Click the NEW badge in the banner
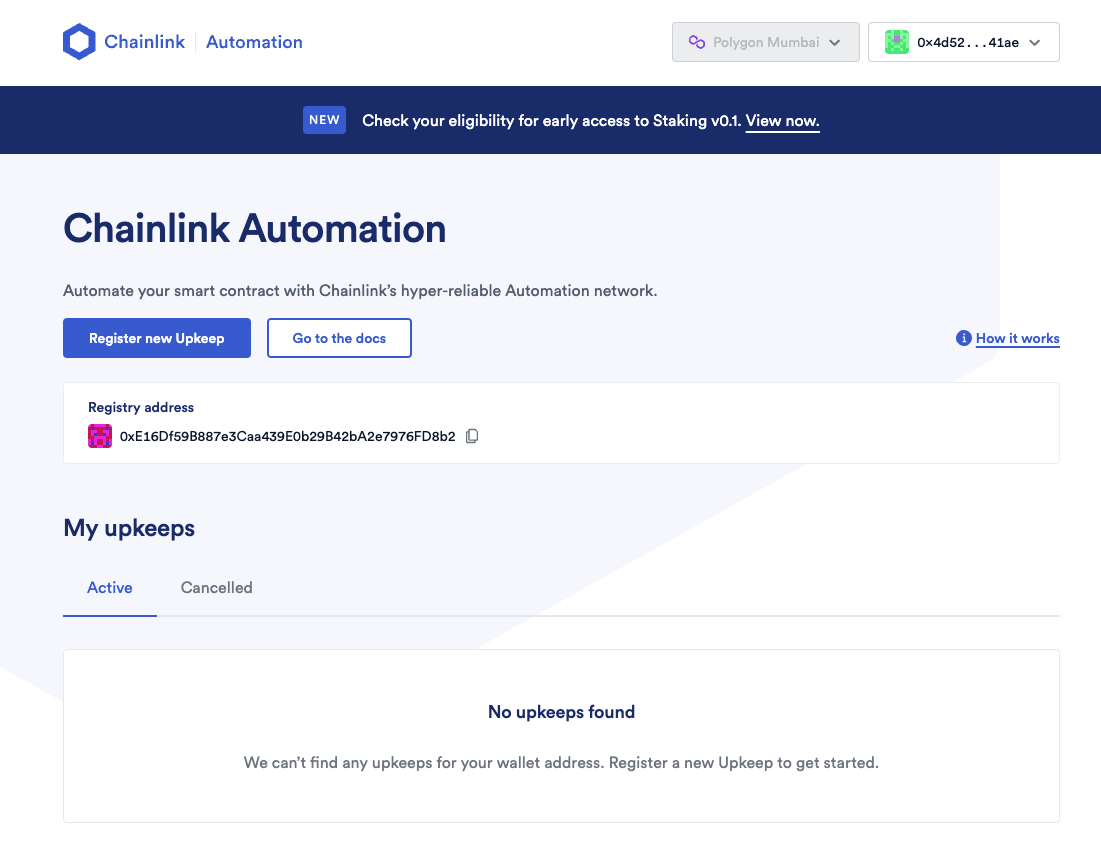This screenshot has width=1101, height=860. tap(324, 120)
